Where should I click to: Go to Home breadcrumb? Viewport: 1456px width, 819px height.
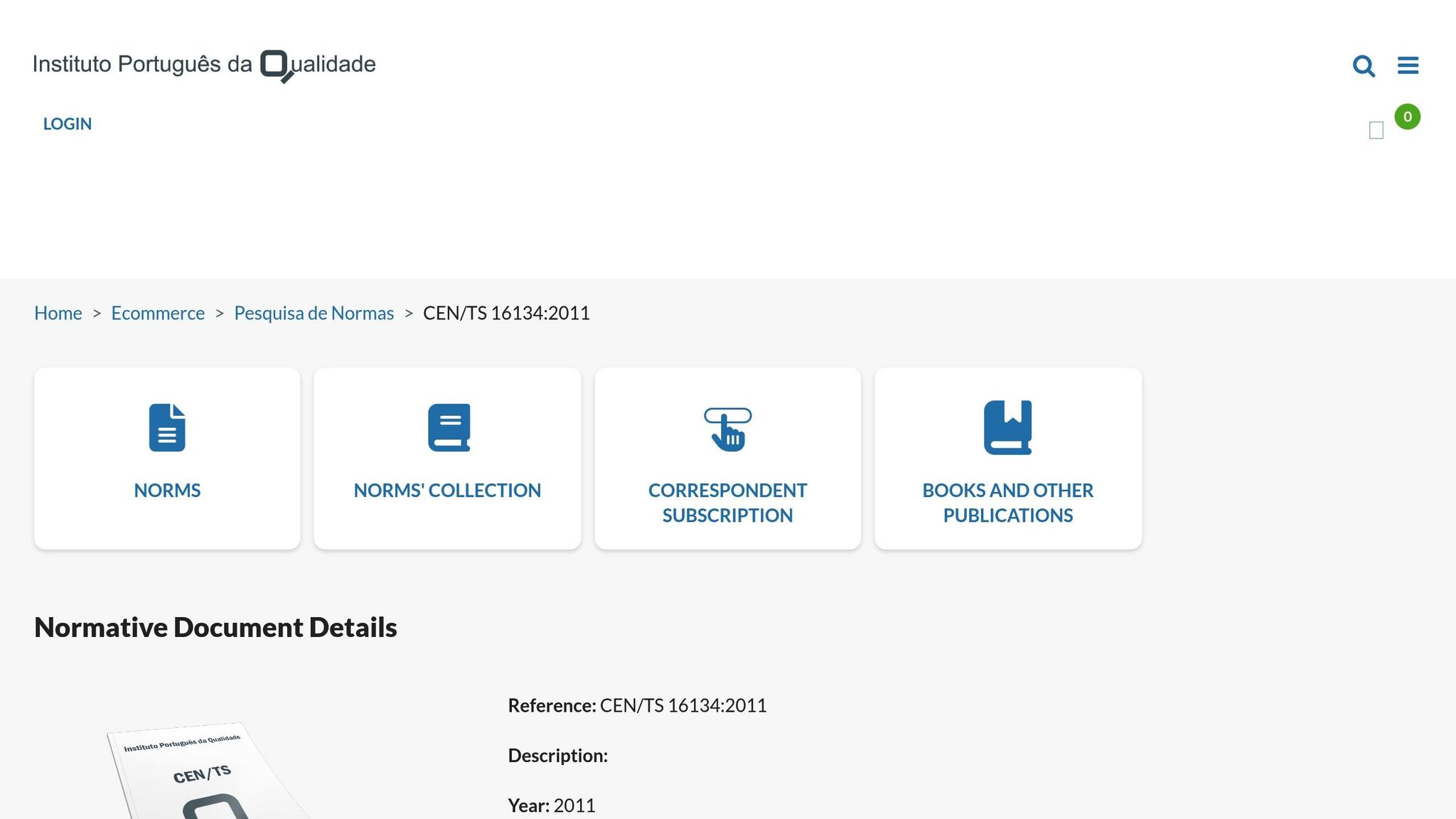point(58,313)
